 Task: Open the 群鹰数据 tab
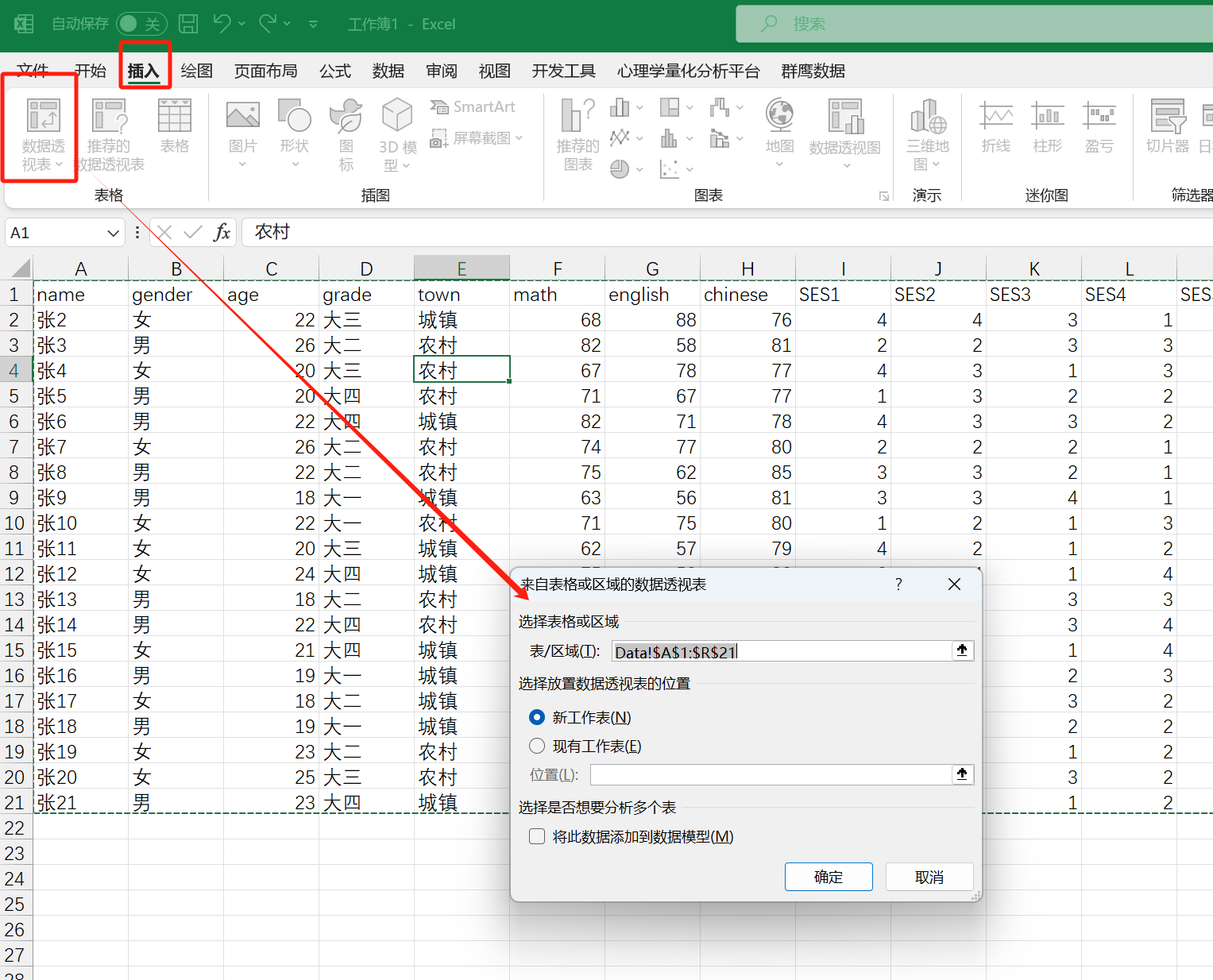coord(813,71)
